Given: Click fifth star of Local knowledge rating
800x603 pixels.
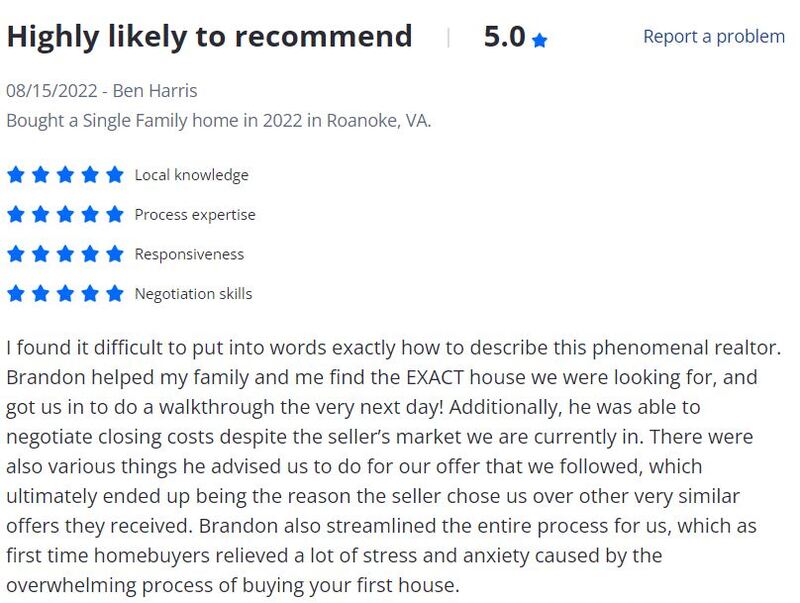Looking at the screenshot, I should click(x=115, y=175).
